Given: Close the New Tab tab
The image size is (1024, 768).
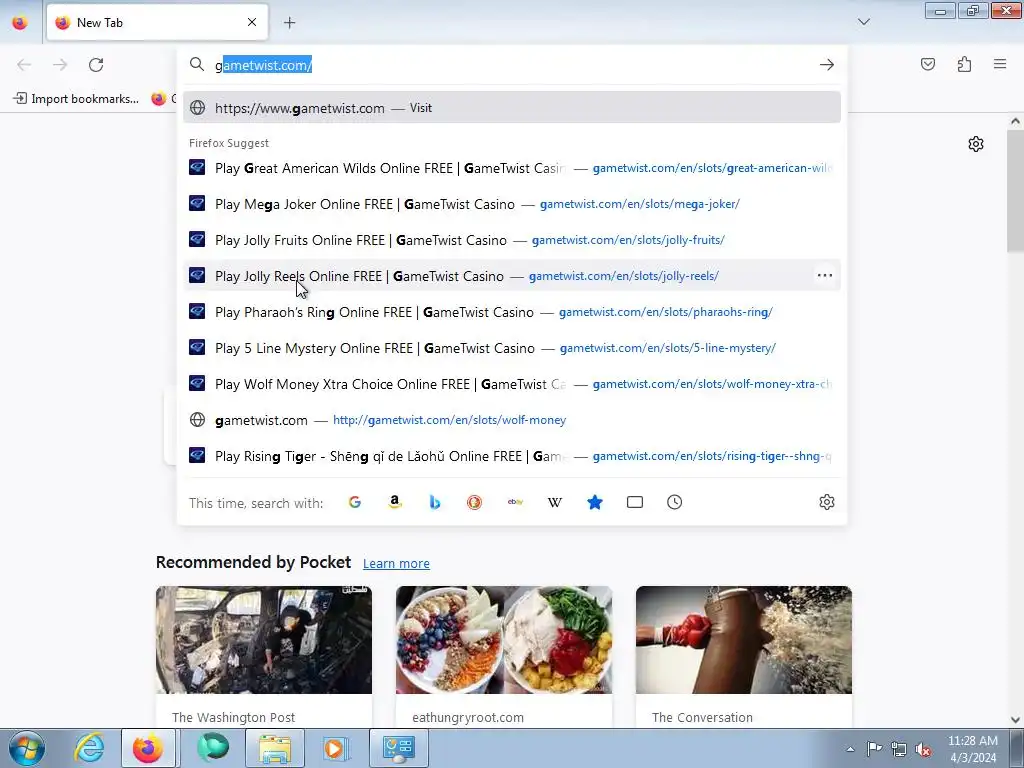Looking at the screenshot, I should click(252, 22).
